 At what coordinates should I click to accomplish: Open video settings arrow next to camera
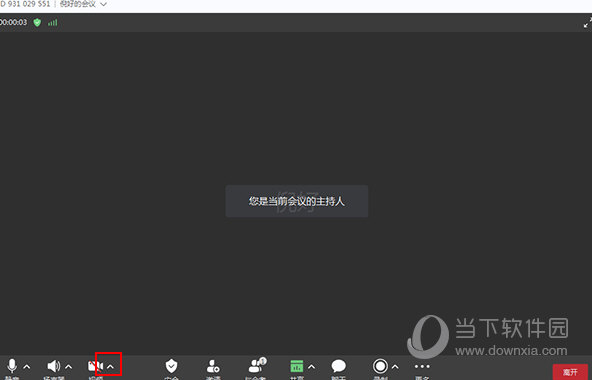click(x=110, y=366)
